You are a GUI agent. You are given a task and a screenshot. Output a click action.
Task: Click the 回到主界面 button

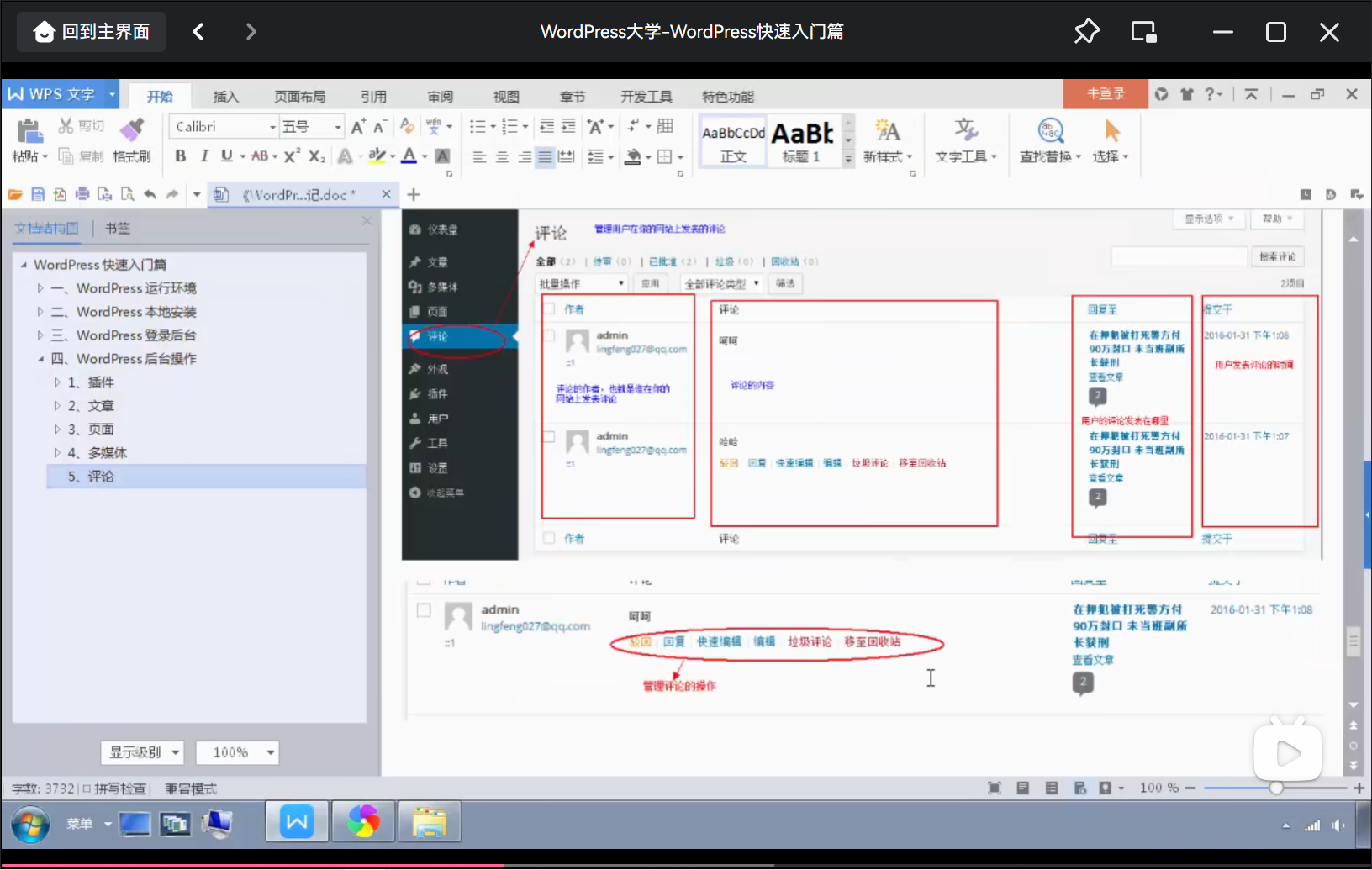92,32
